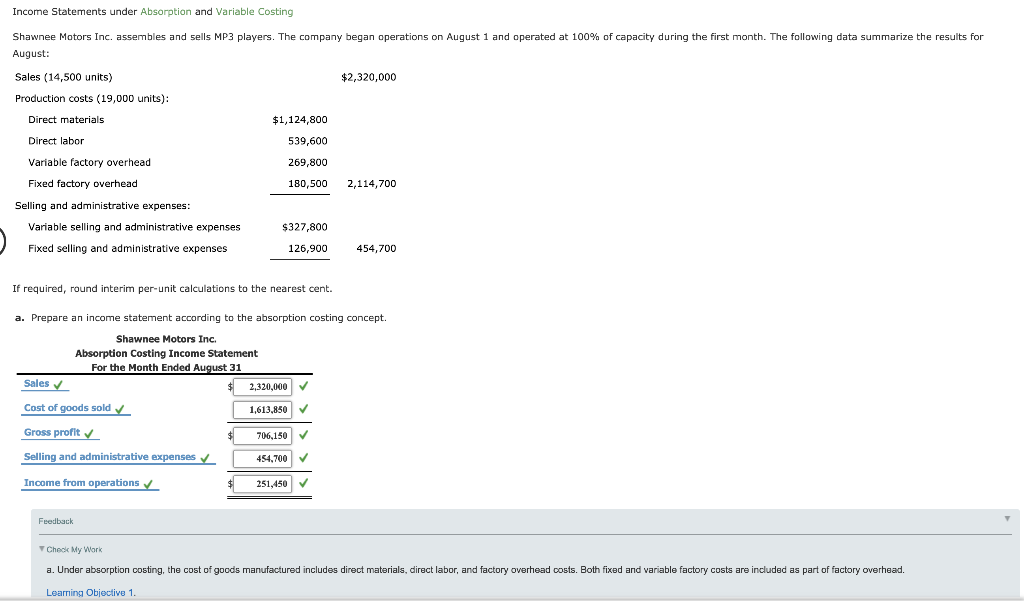Click the cost of goods sold field 1,613,850
The height and width of the screenshot is (610, 1024).
click(x=263, y=409)
